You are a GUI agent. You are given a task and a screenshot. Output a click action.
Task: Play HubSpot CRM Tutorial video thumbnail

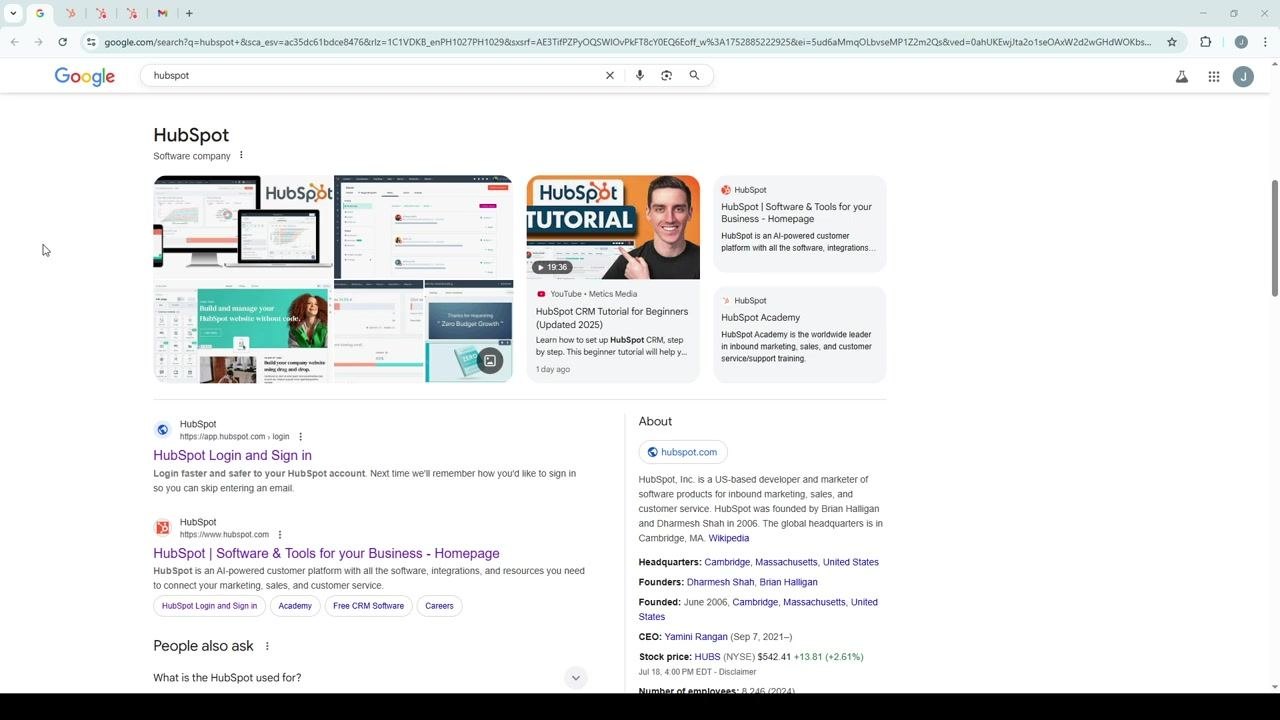(613, 228)
